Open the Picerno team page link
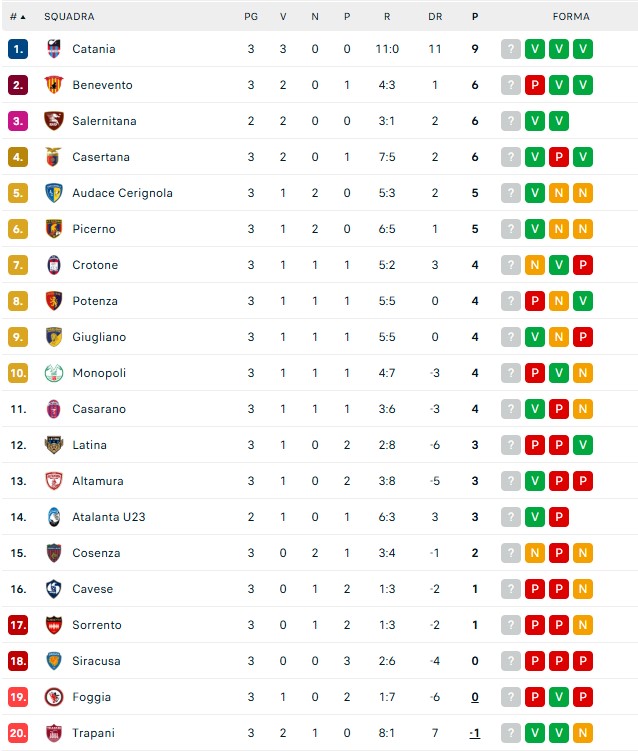This screenshot has height=751, width=638. point(94,229)
